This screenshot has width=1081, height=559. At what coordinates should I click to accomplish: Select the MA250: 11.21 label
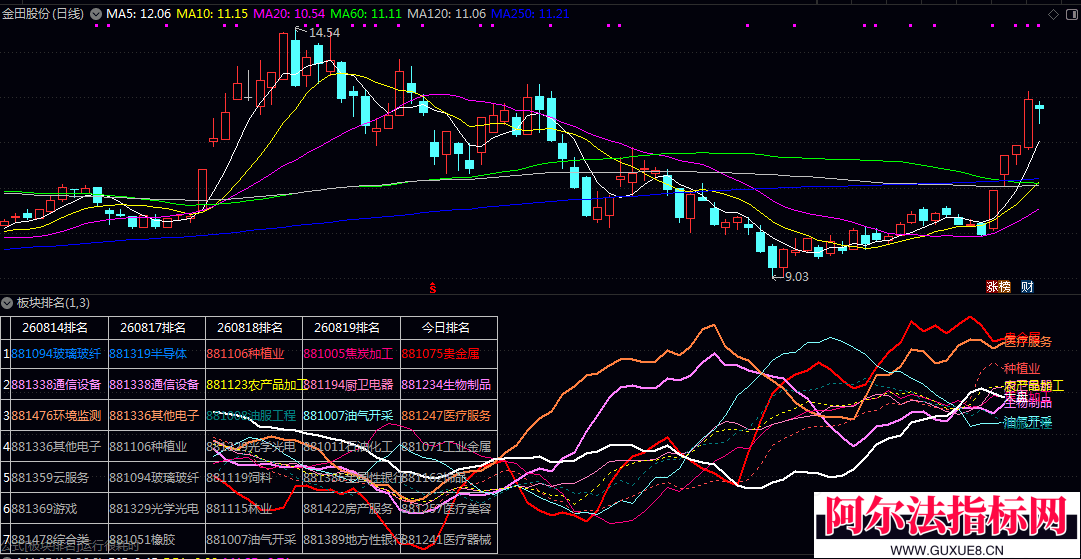click(531, 14)
